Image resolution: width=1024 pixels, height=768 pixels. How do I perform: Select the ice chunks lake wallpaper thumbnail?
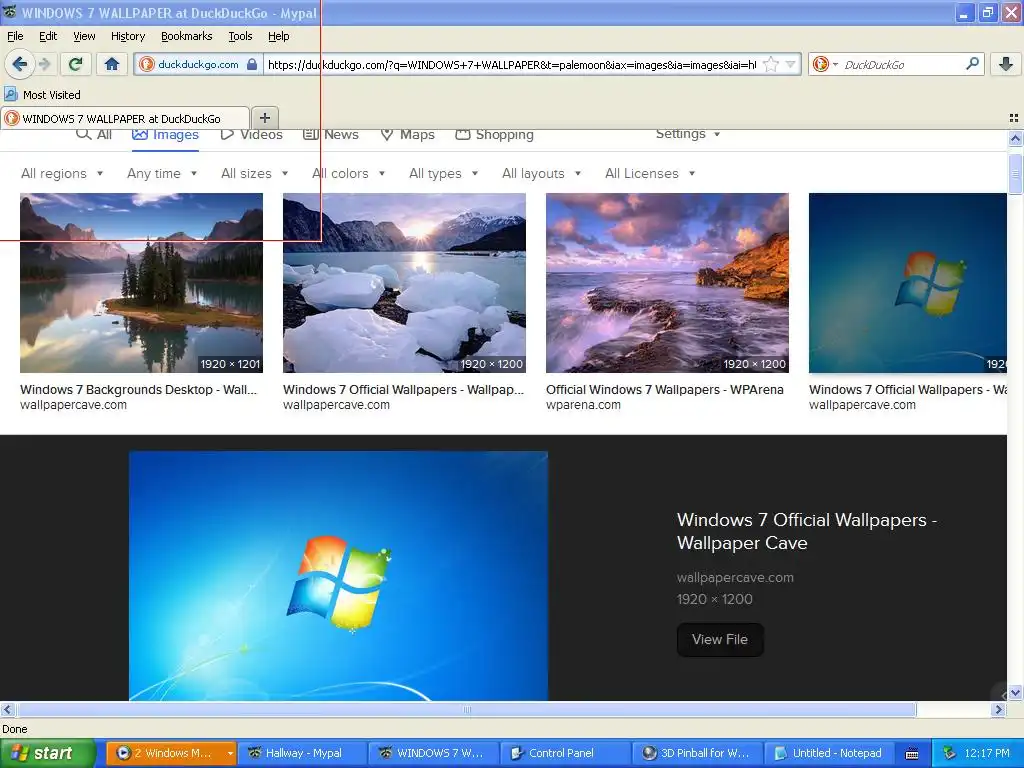[404, 283]
